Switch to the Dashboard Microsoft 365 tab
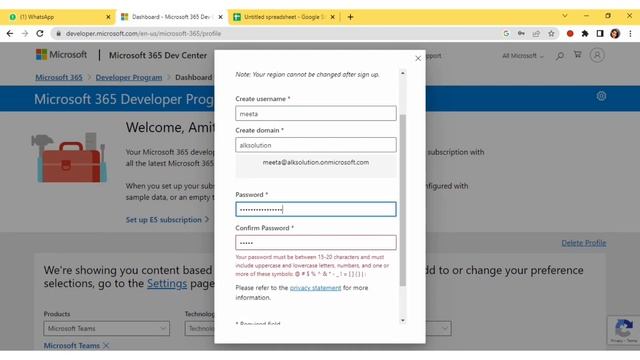Viewport: 640px width, 360px height. (170, 17)
